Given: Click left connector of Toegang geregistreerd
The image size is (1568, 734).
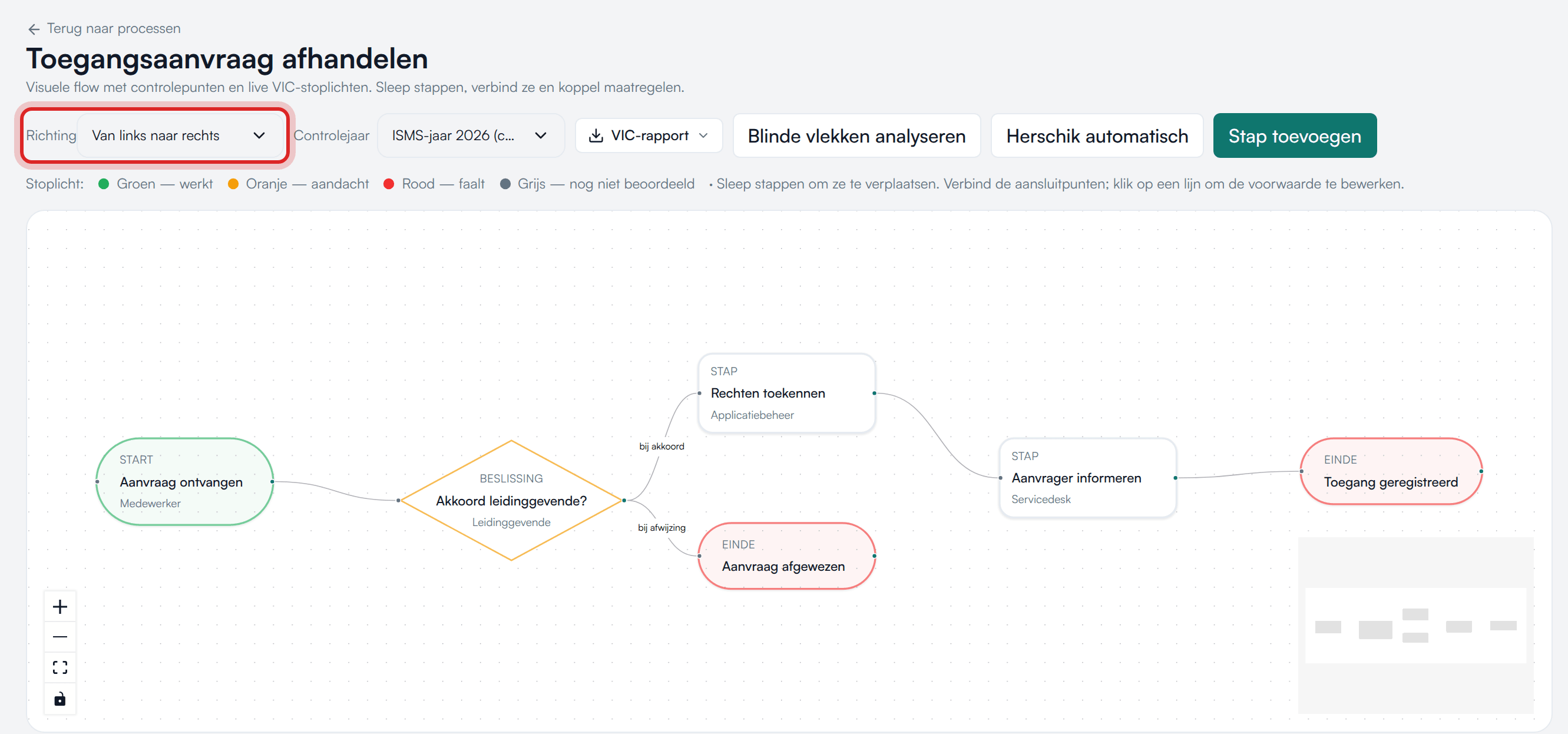Looking at the screenshot, I should (1301, 471).
